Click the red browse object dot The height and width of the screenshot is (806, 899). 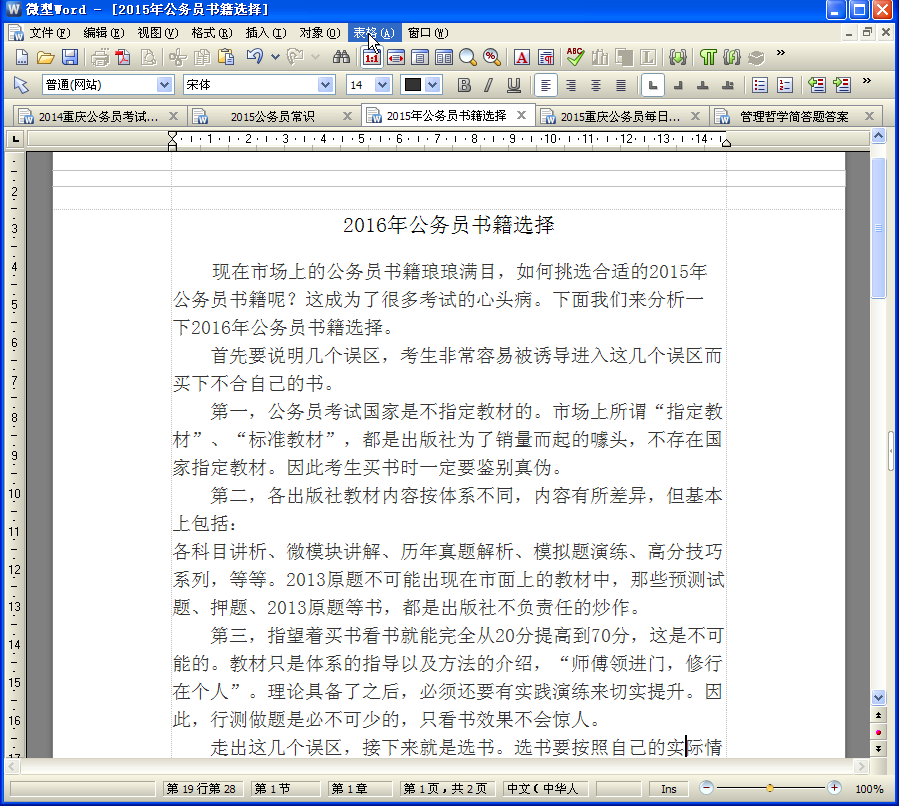tap(878, 732)
